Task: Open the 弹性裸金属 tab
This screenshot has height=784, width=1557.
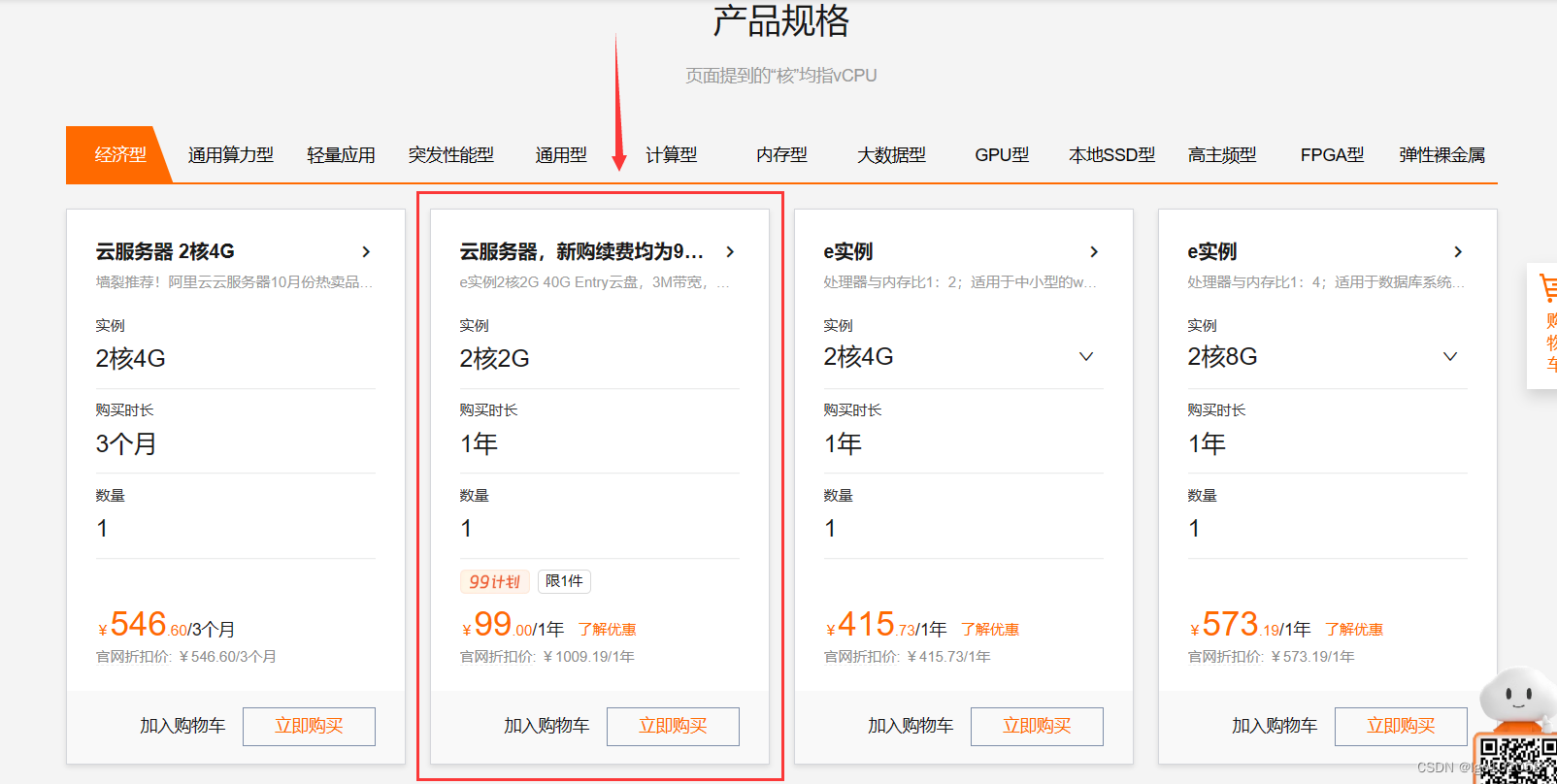Action: click(x=1441, y=155)
